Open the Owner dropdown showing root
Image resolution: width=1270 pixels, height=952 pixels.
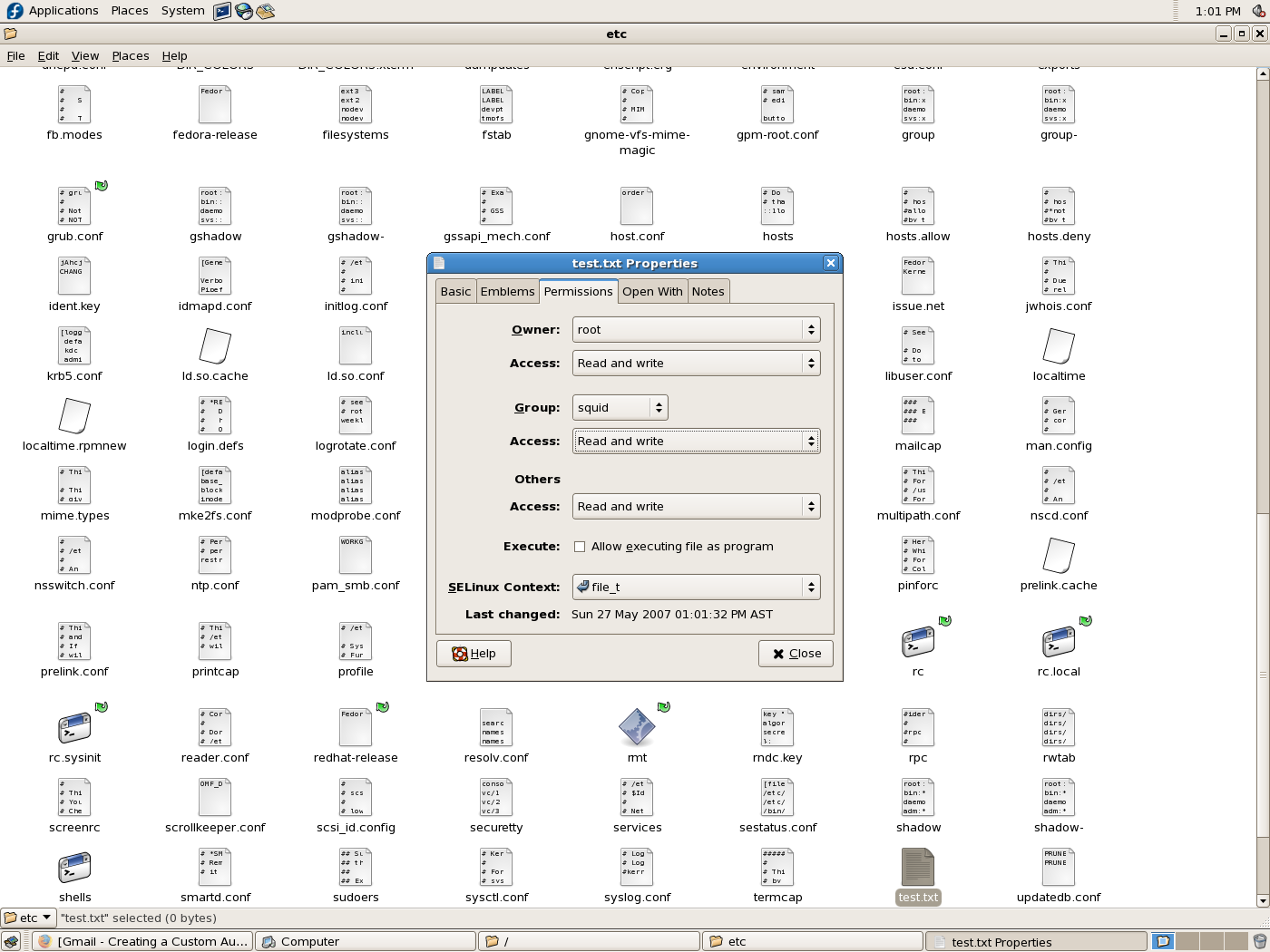pyautogui.click(x=696, y=330)
